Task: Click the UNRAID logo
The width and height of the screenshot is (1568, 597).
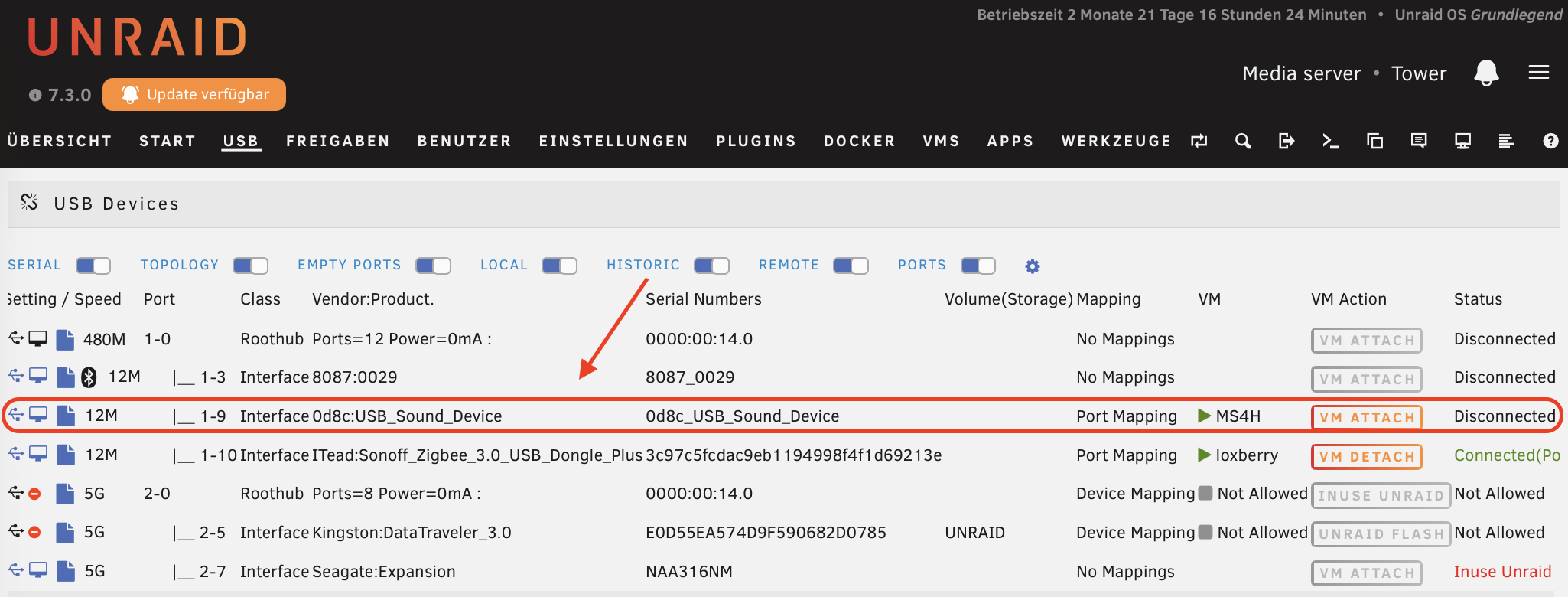Action: 138,37
